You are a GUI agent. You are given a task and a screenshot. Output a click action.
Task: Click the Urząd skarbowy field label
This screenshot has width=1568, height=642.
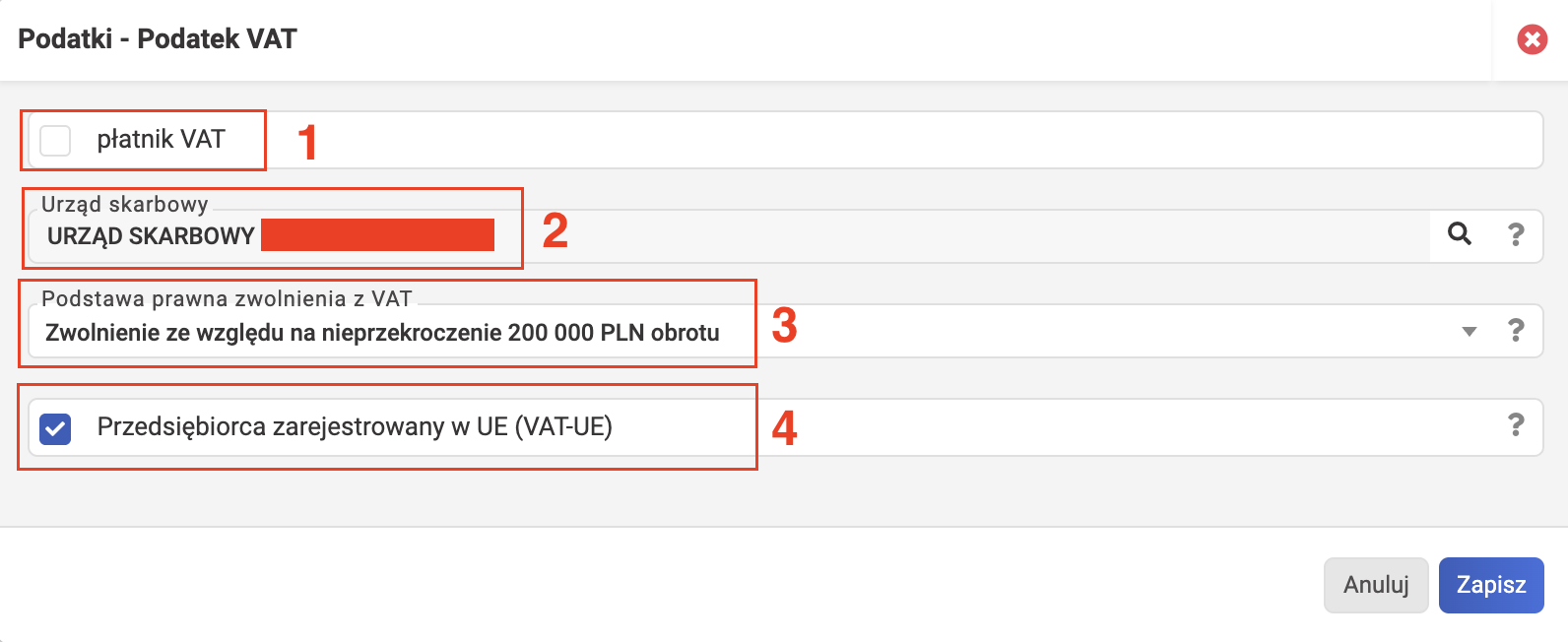click(125, 204)
